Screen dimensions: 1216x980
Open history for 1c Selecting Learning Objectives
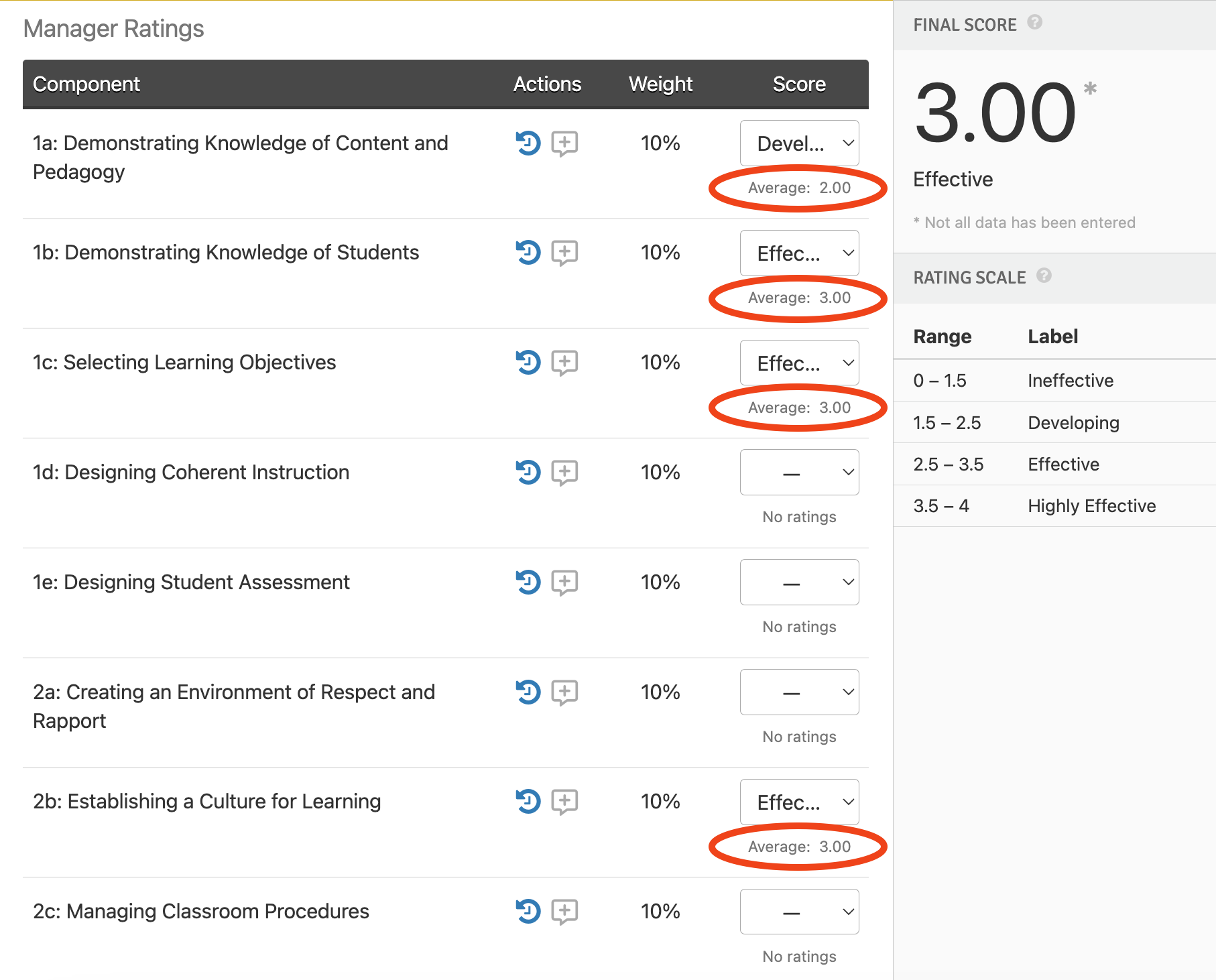[x=528, y=363]
